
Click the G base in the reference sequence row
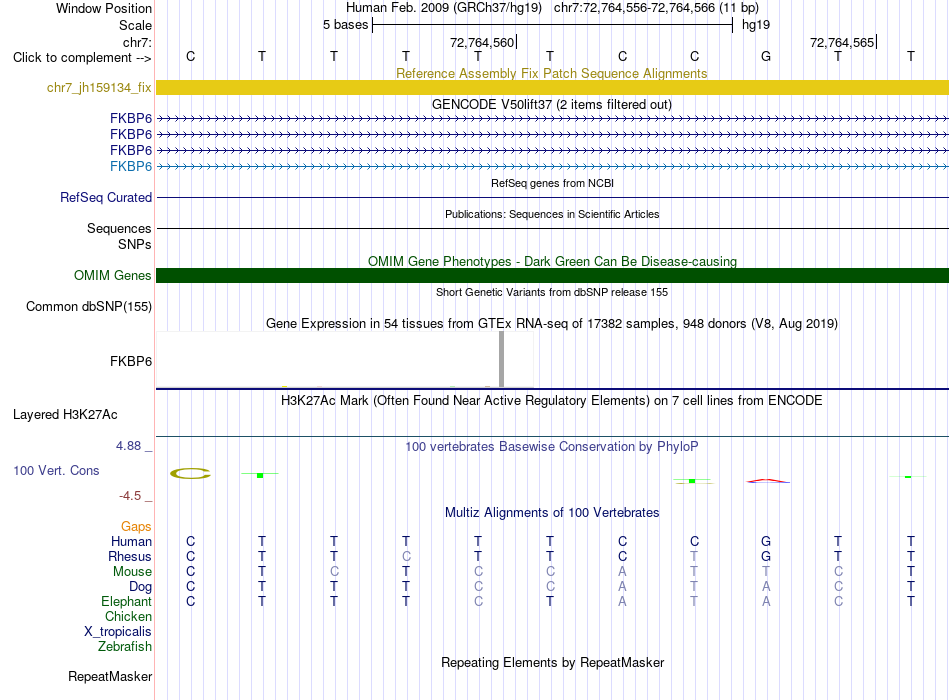(766, 56)
